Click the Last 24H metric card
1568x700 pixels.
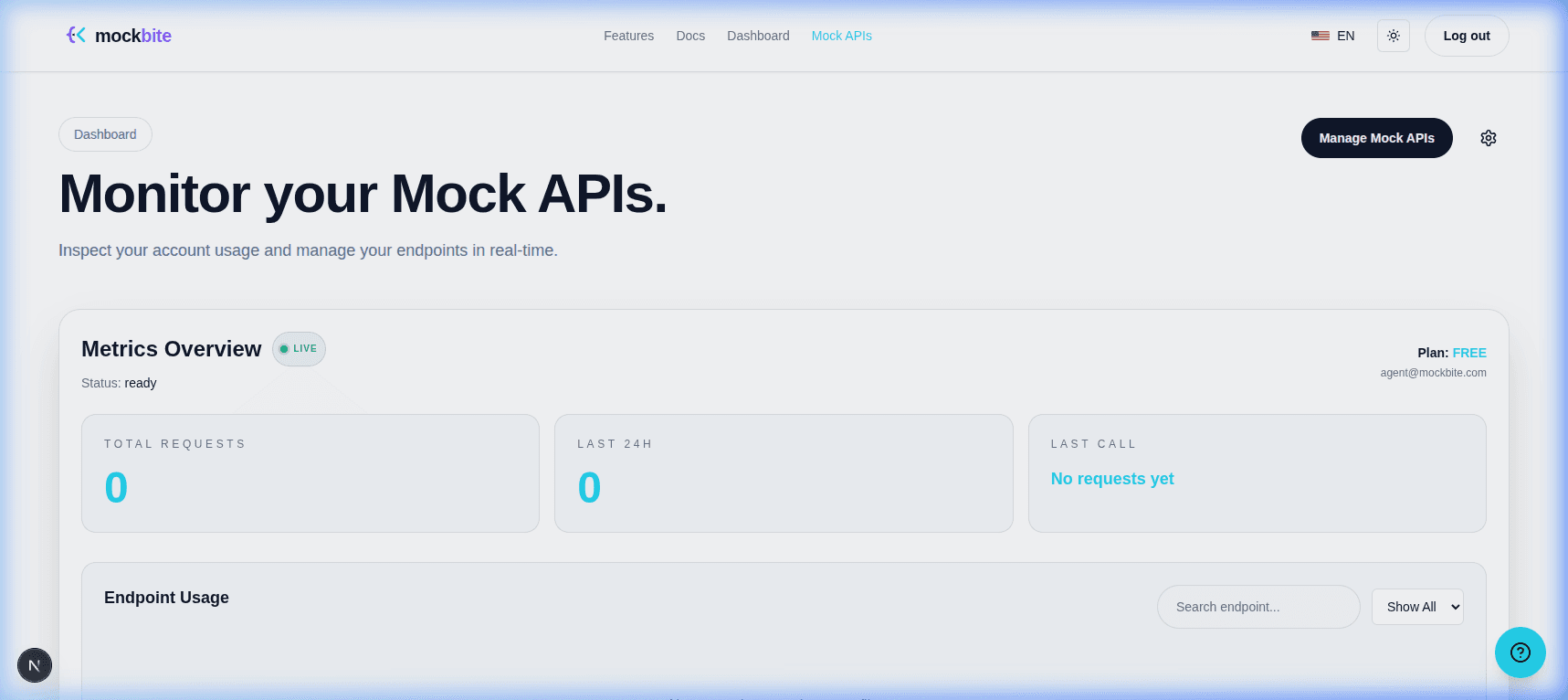click(x=784, y=473)
